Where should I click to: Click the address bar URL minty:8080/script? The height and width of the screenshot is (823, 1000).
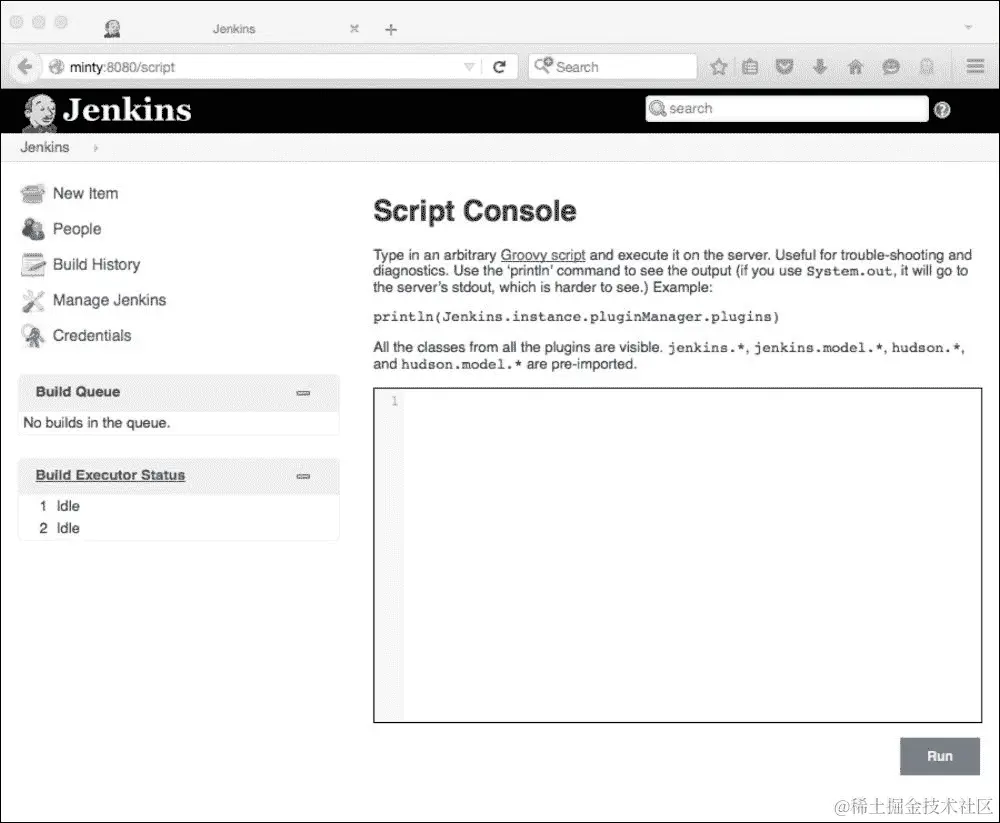[x=122, y=67]
